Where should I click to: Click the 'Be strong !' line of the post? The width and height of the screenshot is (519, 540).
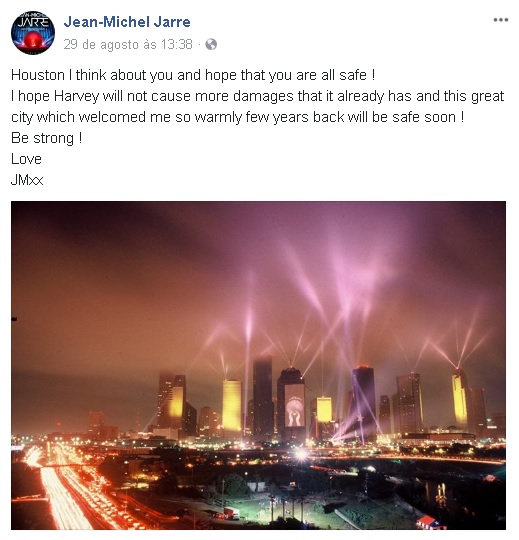point(46,138)
